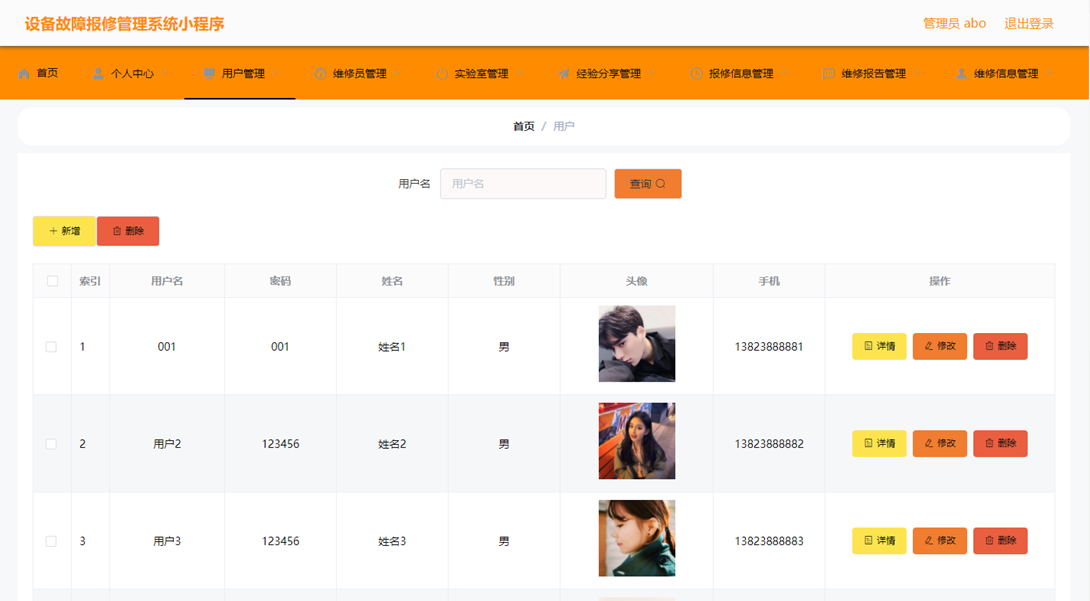Click the yellow 新增 add button
Viewport: 1090px width, 601px height.
point(64,231)
